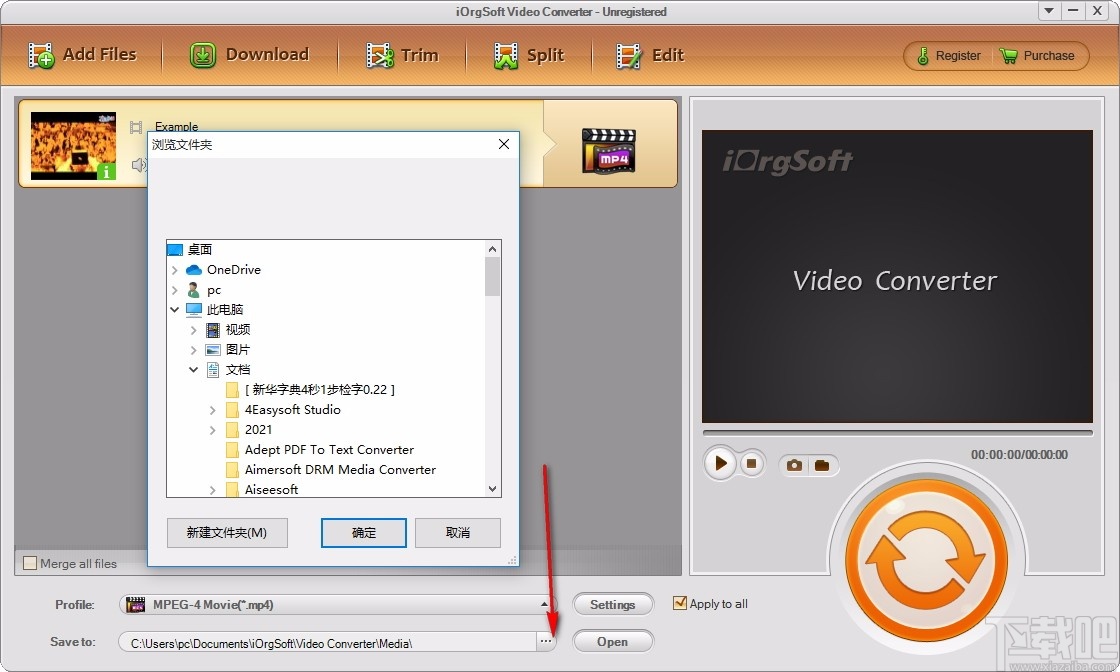
Task: Uncheck Apply to all
Action: tap(681, 603)
